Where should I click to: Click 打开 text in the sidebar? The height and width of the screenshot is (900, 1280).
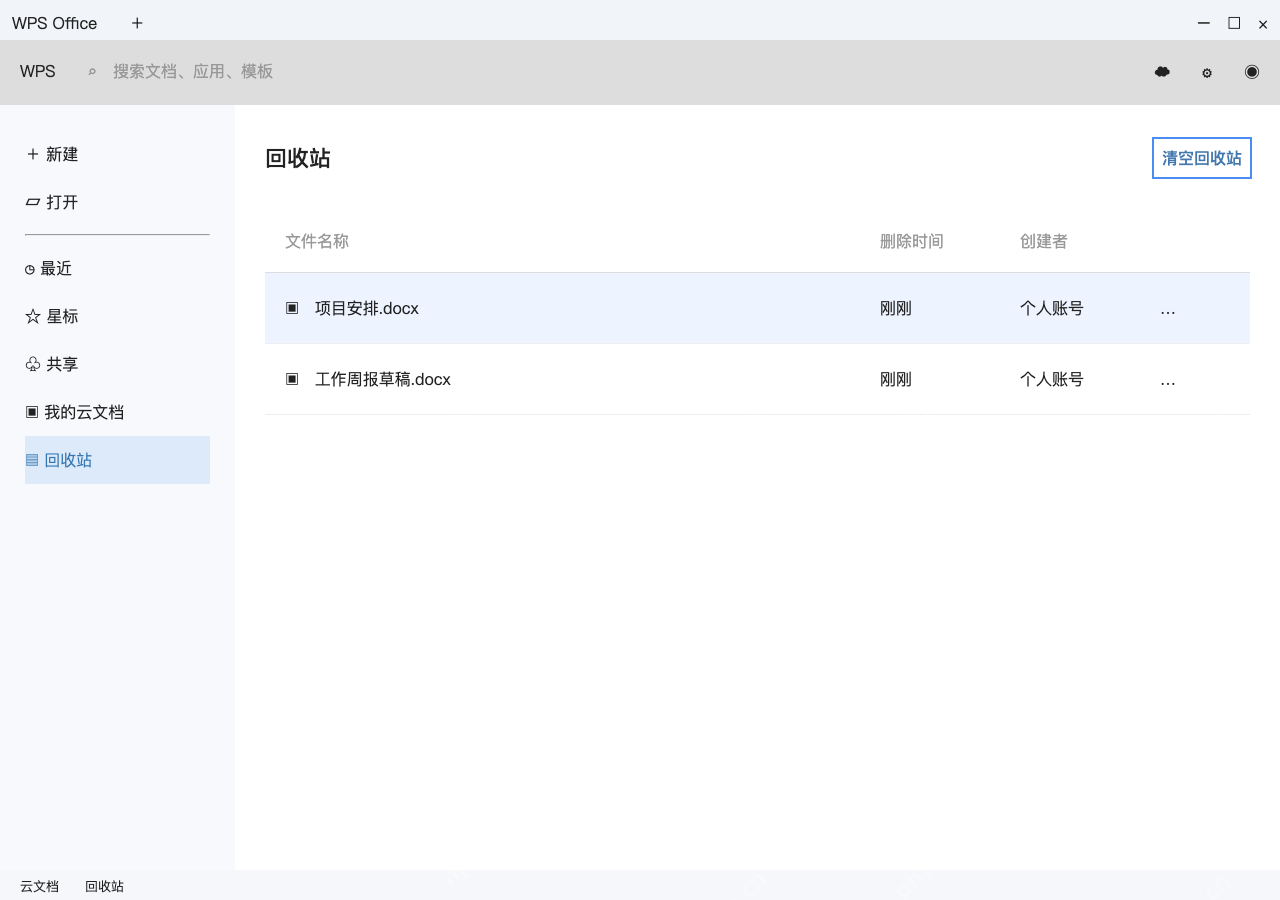pos(62,202)
